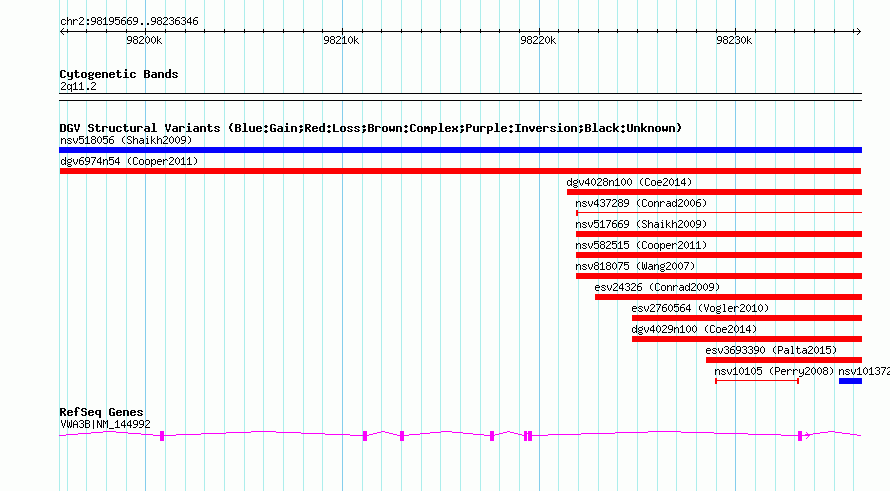Click the 98230k ruler tick label
This screenshot has height=491, width=890.
pyautogui.click(x=734, y=40)
